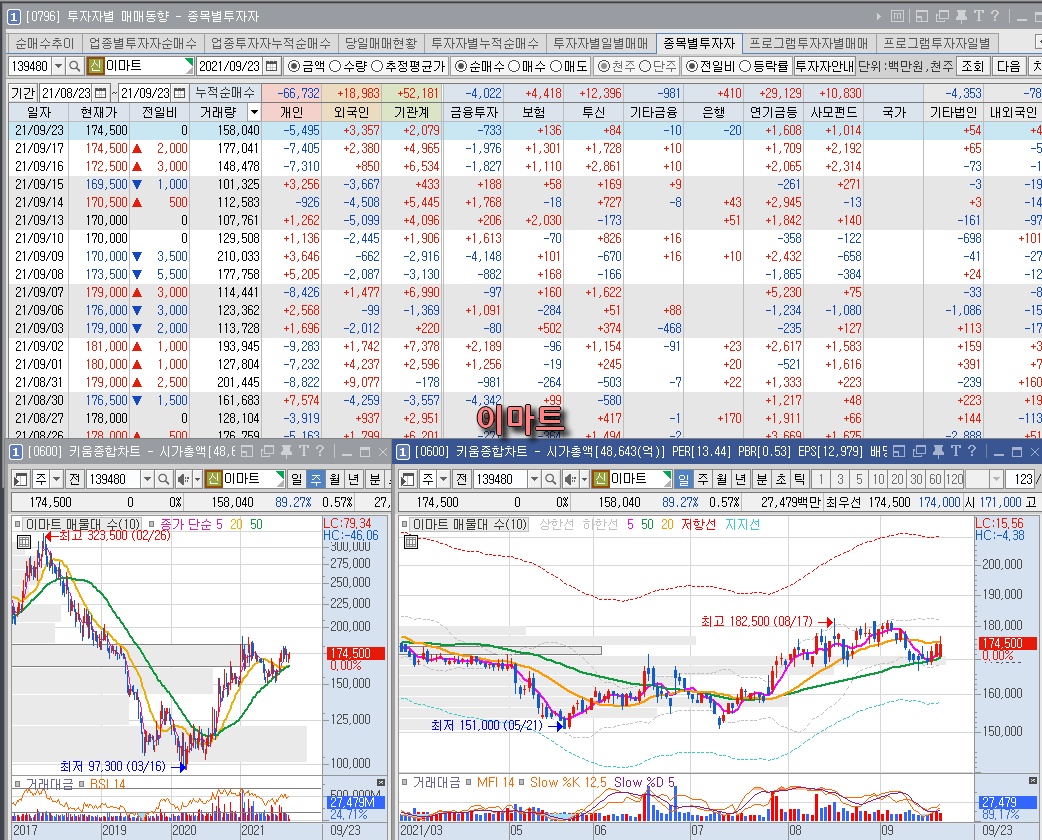Open calendar for period start 21/08/23

(100, 92)
